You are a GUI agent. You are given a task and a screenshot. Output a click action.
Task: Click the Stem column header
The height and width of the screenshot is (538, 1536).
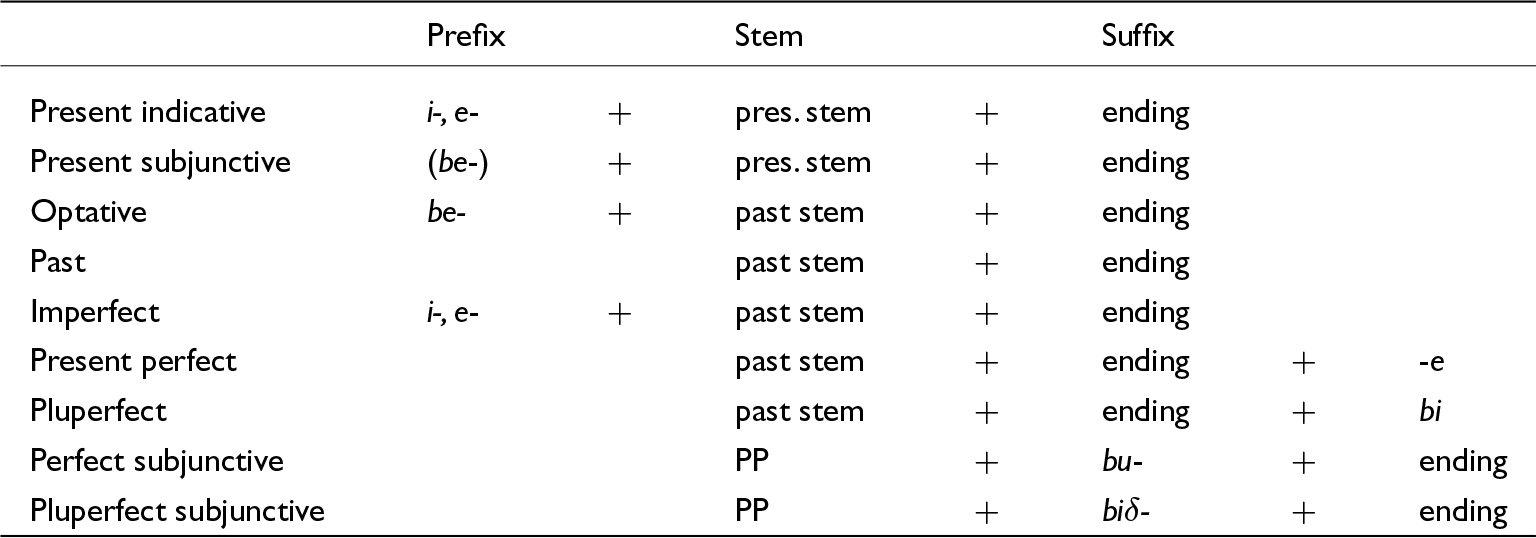point(768,37)
